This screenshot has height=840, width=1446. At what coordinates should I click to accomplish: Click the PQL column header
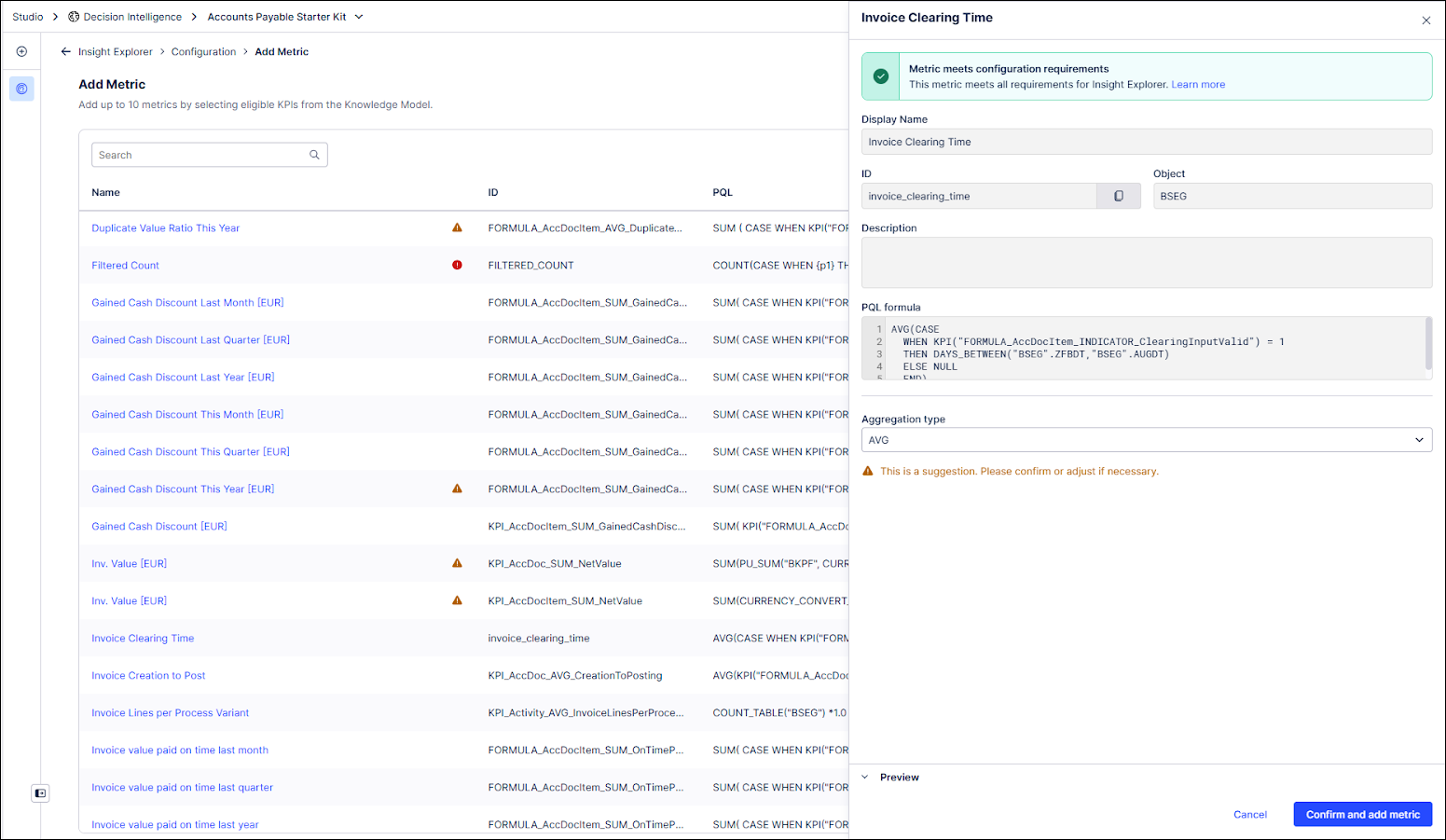723,192
